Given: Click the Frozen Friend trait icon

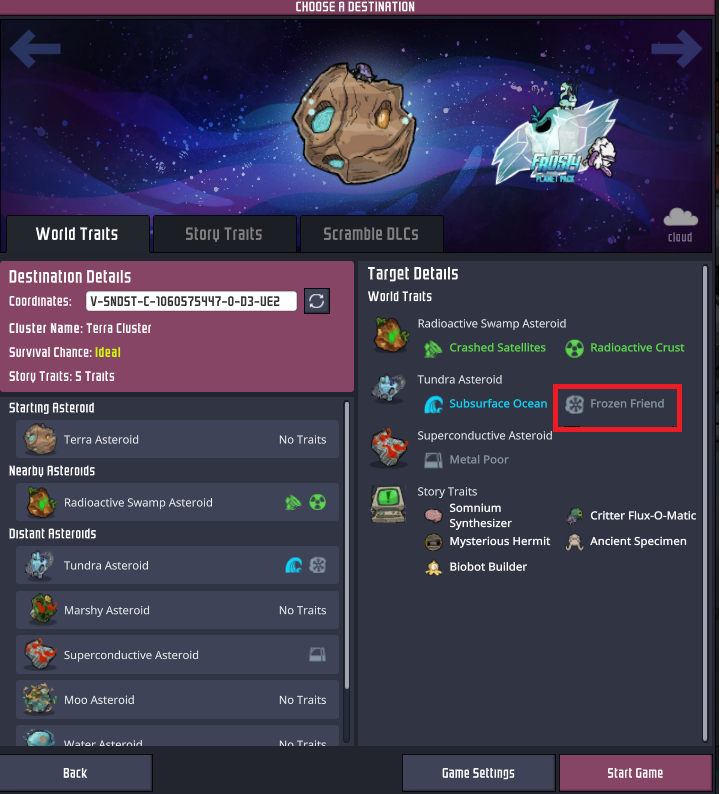Looking at the screenshot, I should coord(574,404).
